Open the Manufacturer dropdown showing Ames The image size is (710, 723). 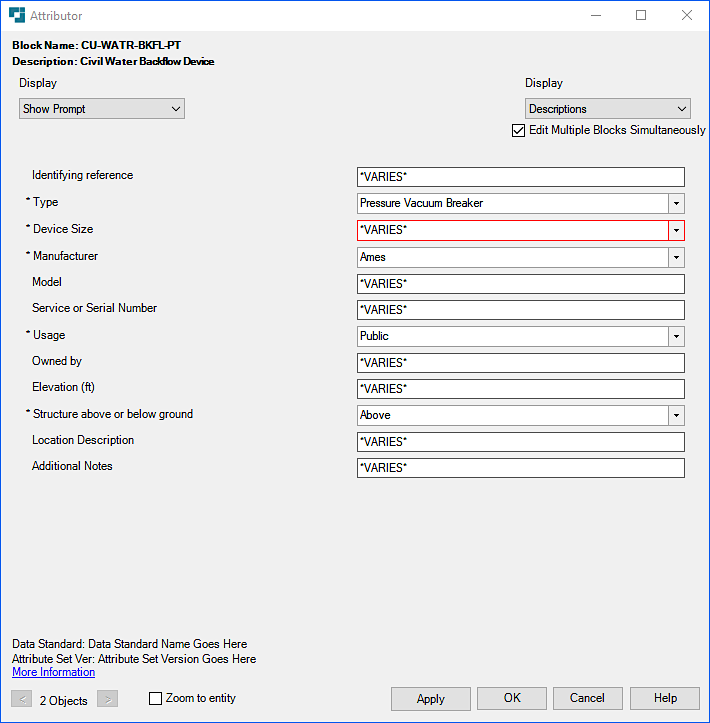676,258
